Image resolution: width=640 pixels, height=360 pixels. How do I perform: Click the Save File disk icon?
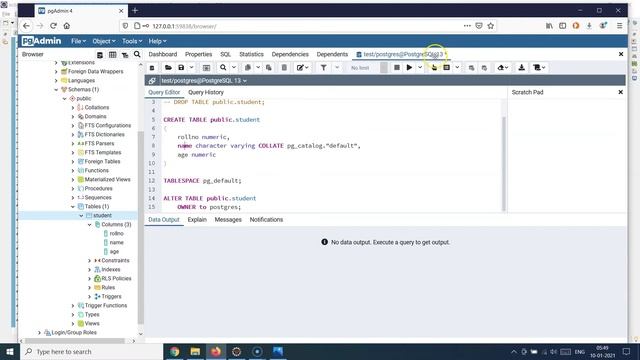(x=181, y=68)
